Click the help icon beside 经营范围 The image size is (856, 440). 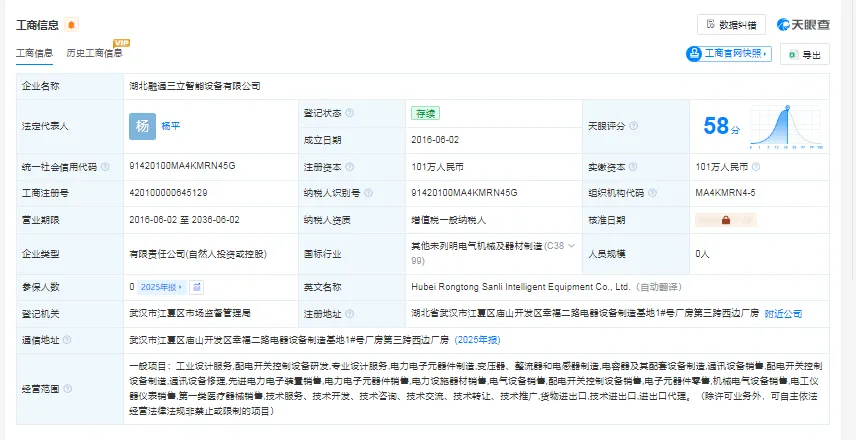click(67, 389)
